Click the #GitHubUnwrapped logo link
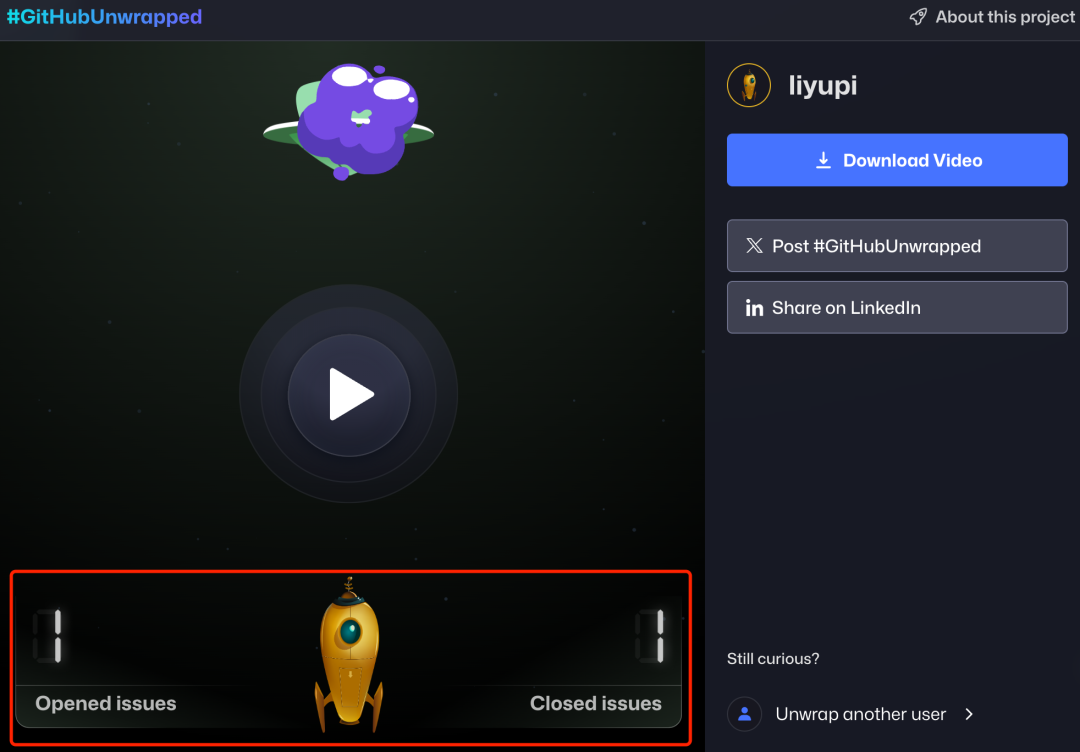 [x=105, y=17]
